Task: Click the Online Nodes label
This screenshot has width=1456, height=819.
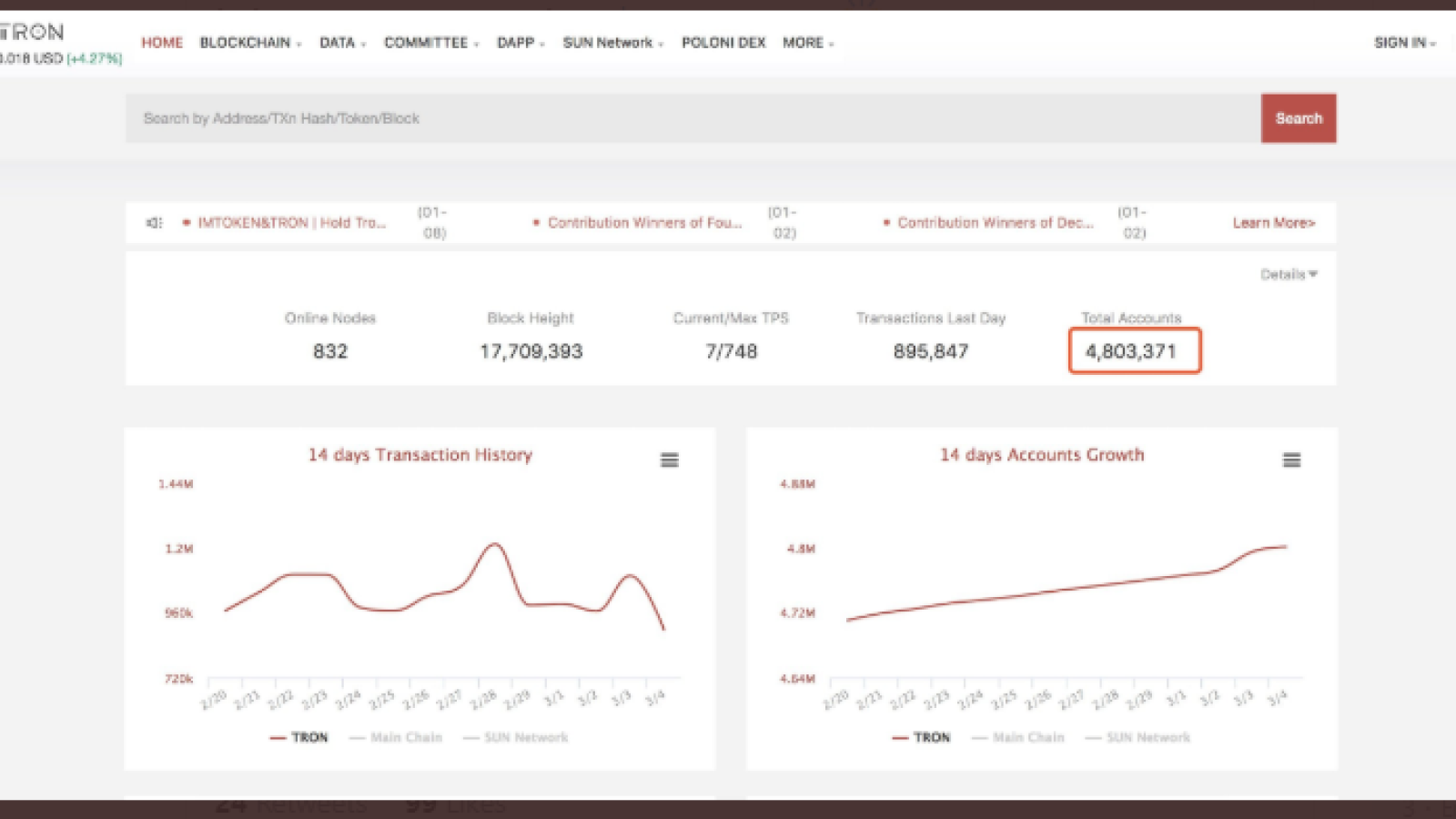Action: [x=330, y=318]
